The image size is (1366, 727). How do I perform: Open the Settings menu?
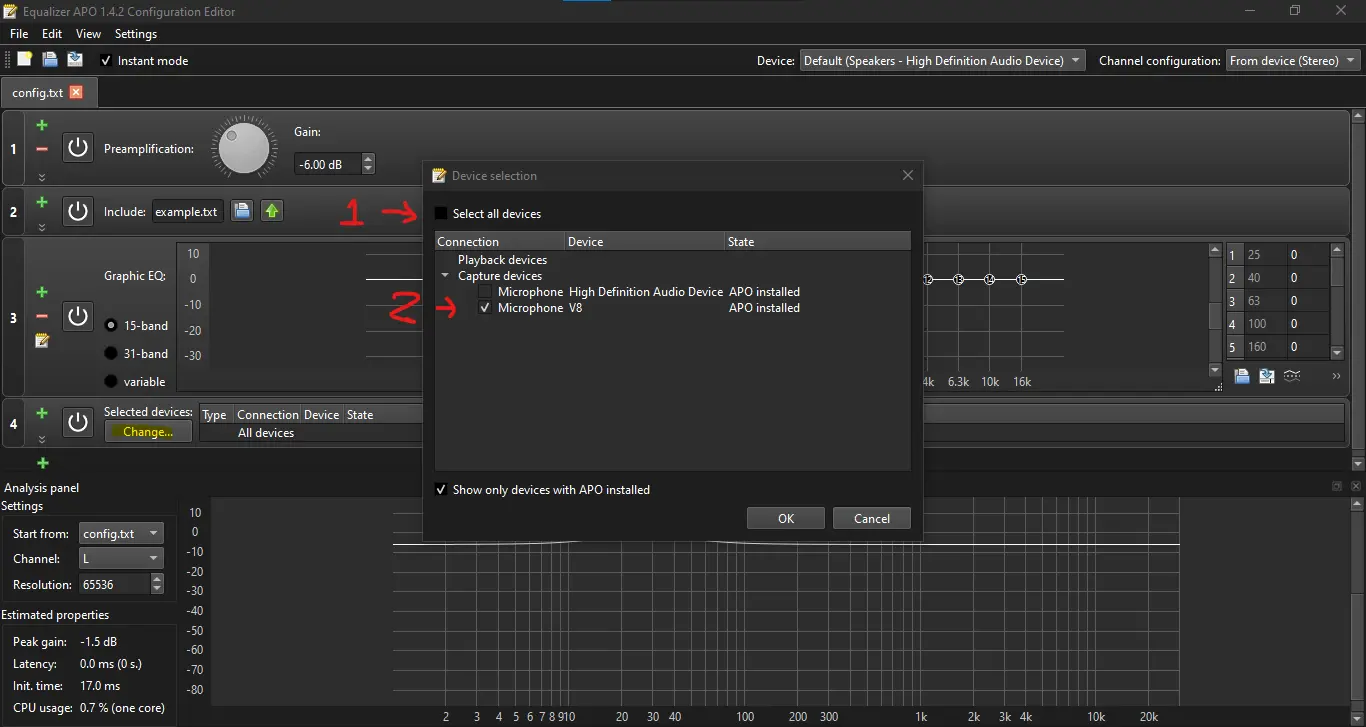coord(136,34)
